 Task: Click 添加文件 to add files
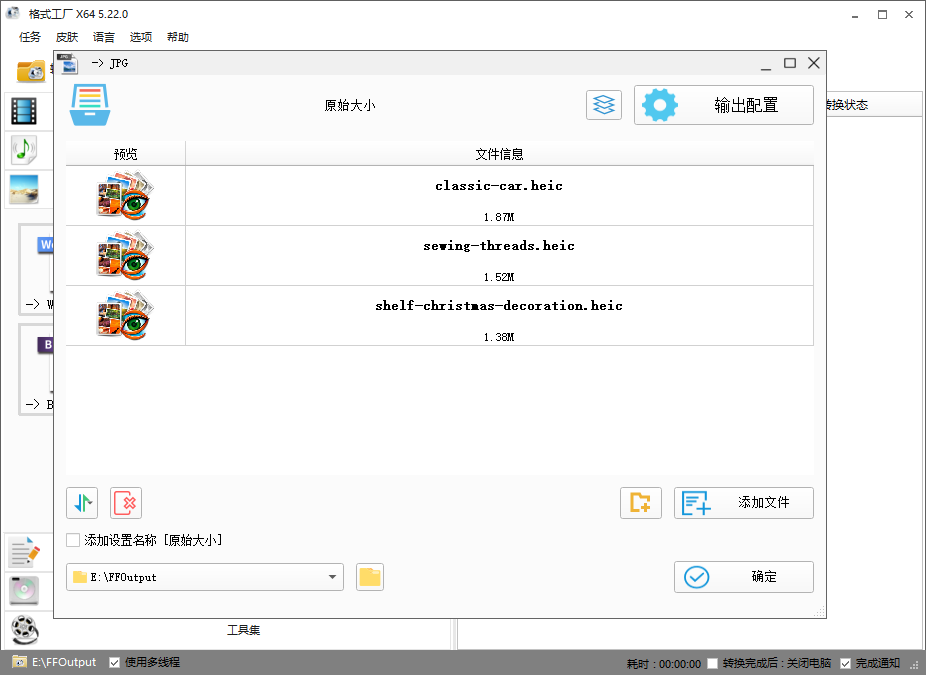pyautogui.click(x=744, y=503)
